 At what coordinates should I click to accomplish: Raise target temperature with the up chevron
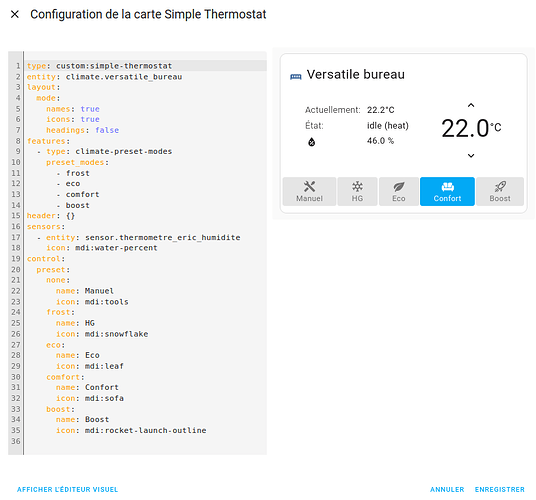pos(471,105)
